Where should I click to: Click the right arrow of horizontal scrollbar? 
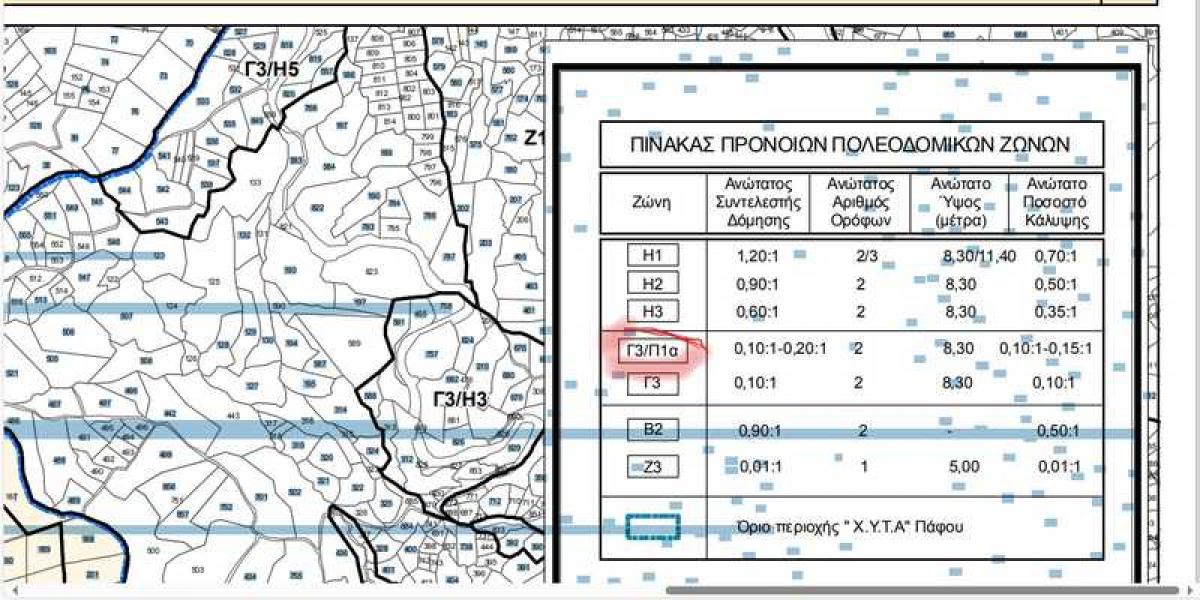point(1189,591)
